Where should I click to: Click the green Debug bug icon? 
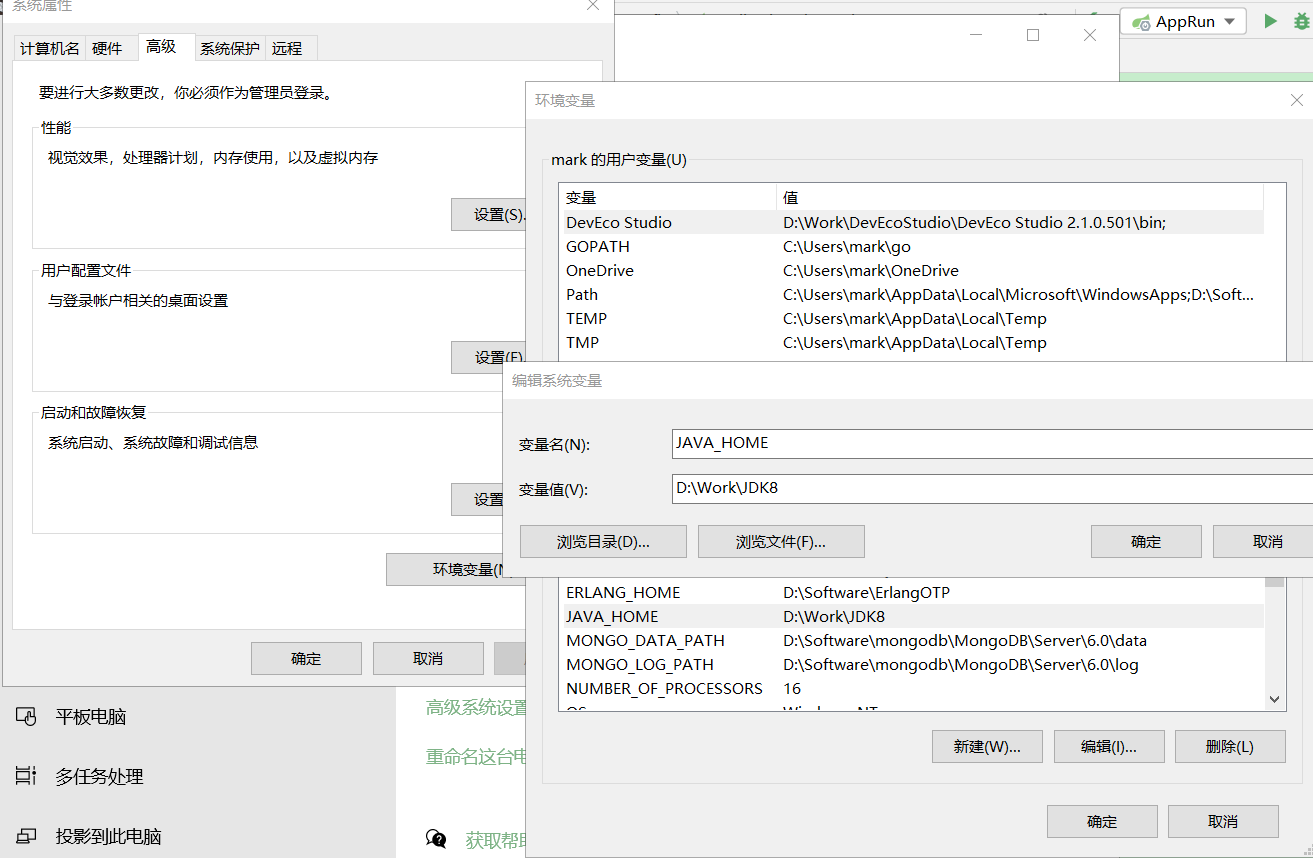[1301, 21]
